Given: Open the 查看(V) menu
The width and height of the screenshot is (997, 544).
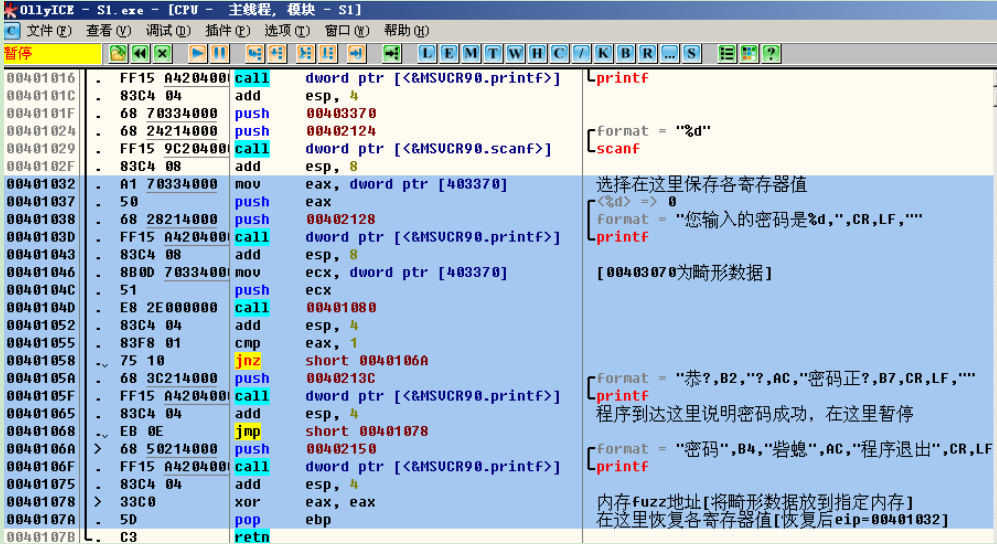Looking at the screenshot, I should [x=109, y=31].
